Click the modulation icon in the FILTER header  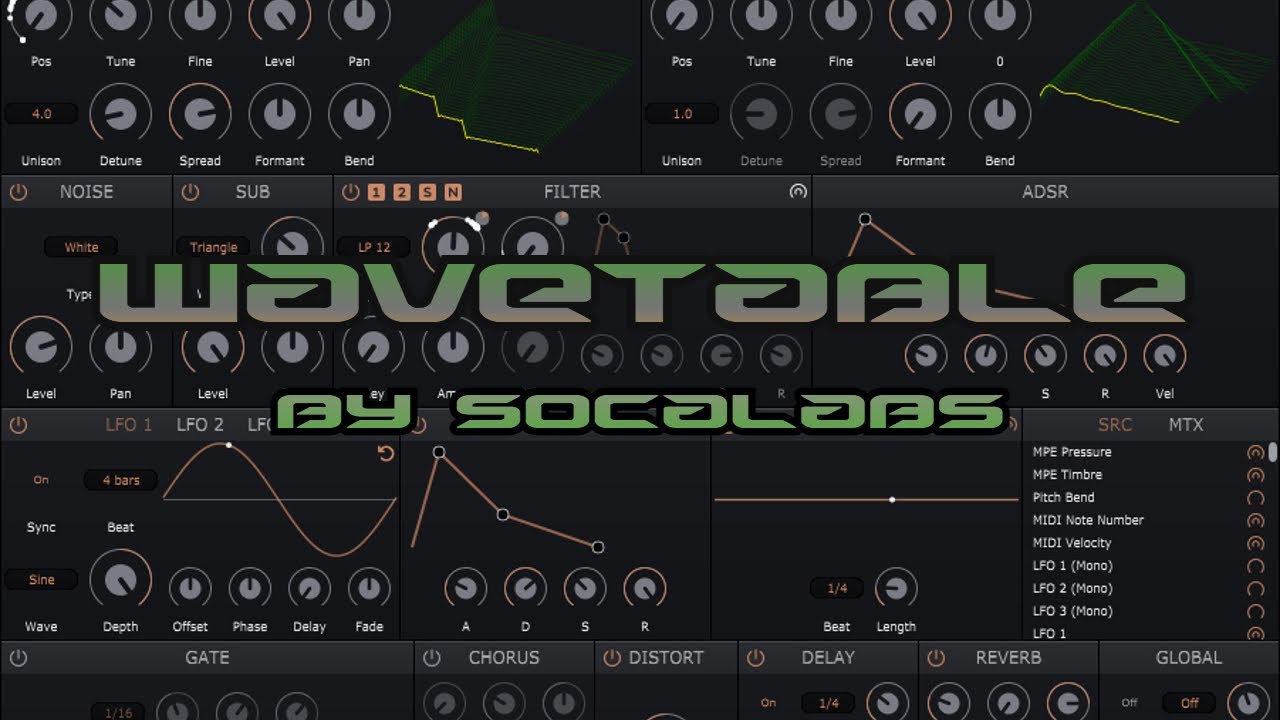[798, 192]
